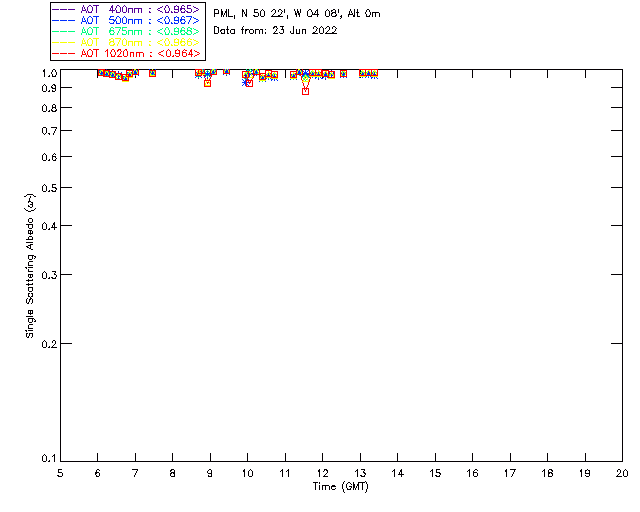
Task: Click the 12 on the time axis
Action: pyautogui.click(x=322, y=473)
